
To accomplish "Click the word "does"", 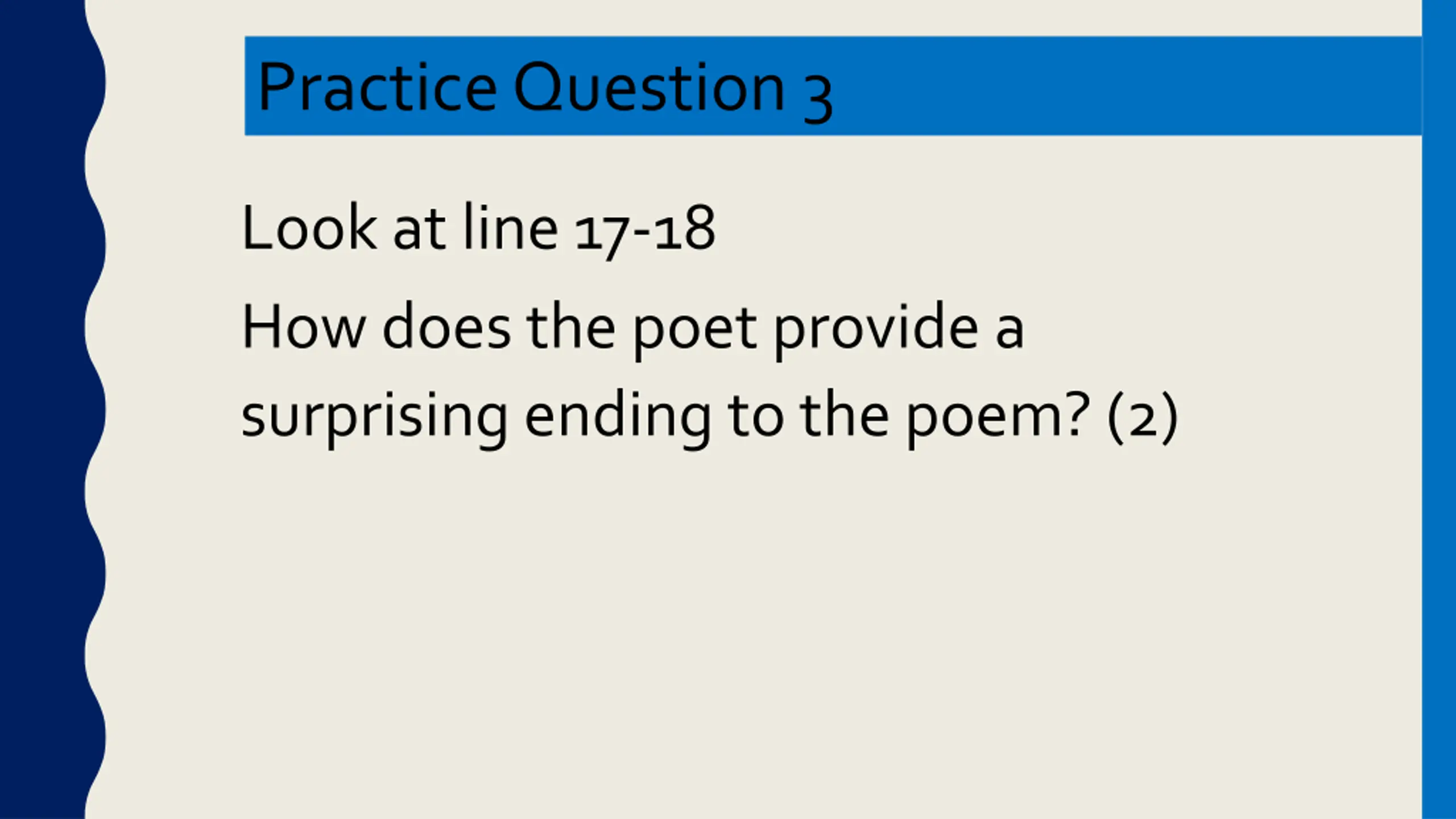I will click(x=446, y=328).
